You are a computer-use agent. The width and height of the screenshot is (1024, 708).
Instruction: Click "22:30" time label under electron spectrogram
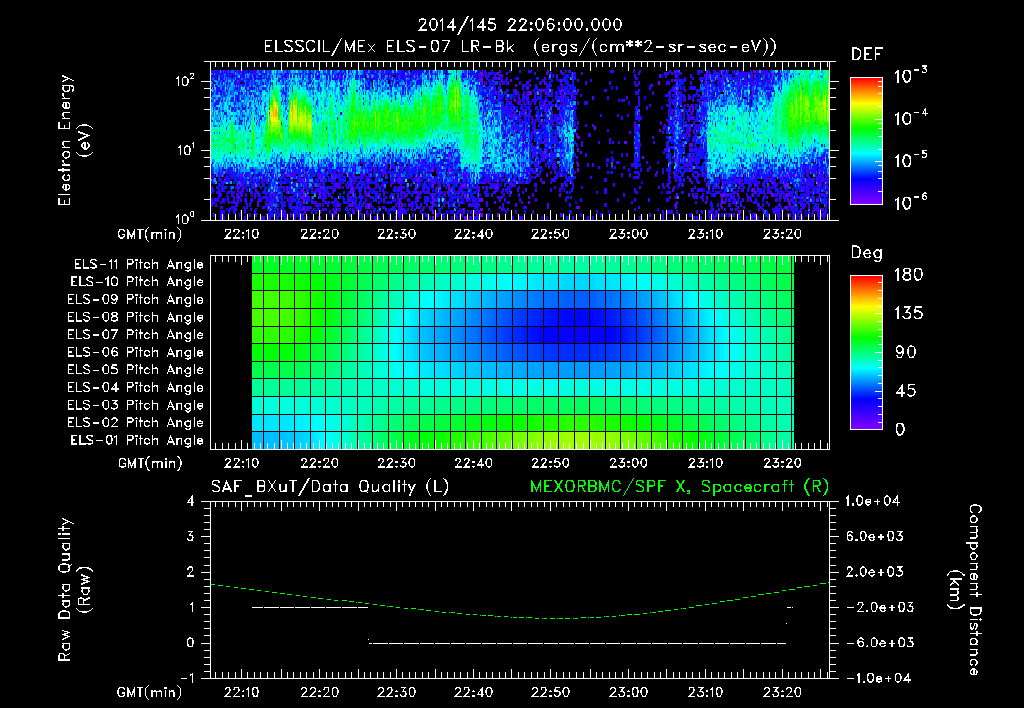396,234
